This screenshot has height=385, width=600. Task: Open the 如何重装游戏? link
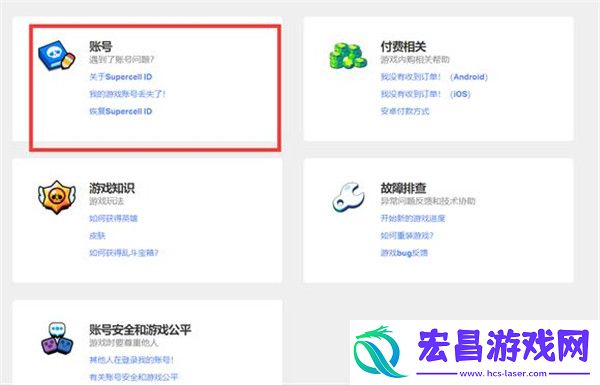click(407, 236)
